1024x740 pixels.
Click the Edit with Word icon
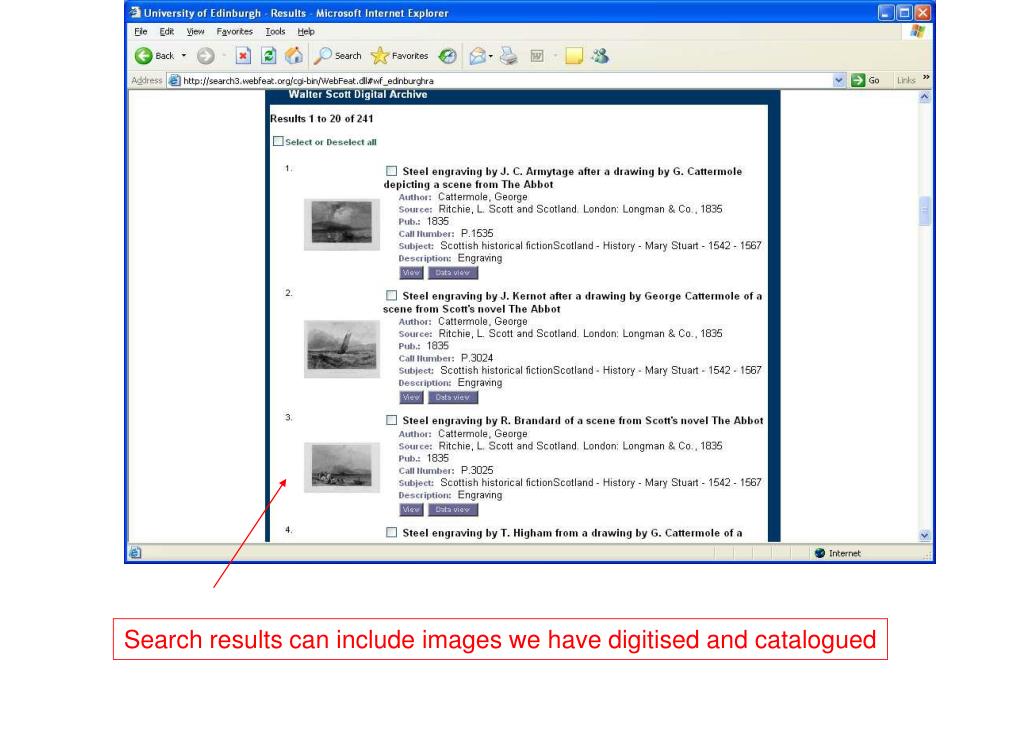point(537,57)
